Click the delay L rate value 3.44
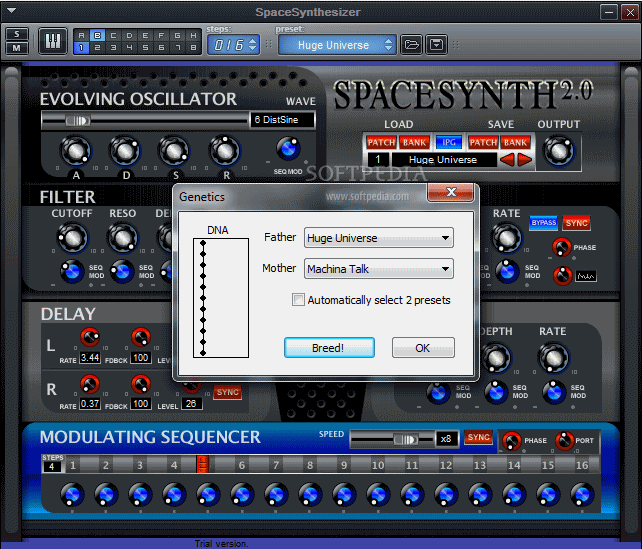The height and width of the screenshot is (549, 642). 90,358
